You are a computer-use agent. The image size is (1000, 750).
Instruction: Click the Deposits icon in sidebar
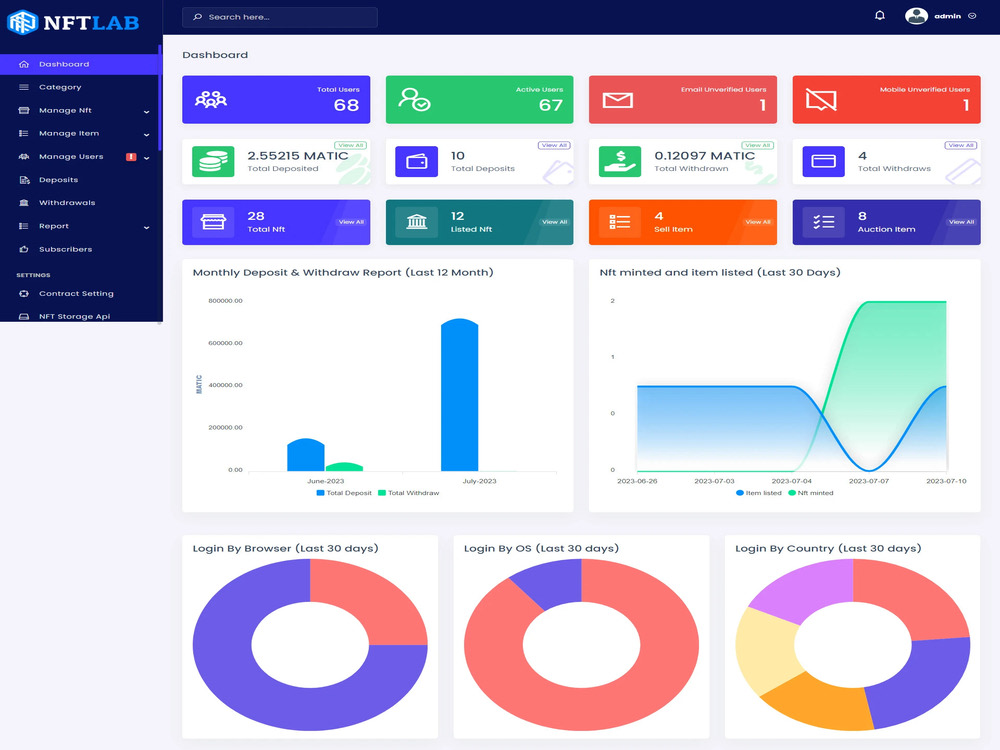(x=24, y=180)
